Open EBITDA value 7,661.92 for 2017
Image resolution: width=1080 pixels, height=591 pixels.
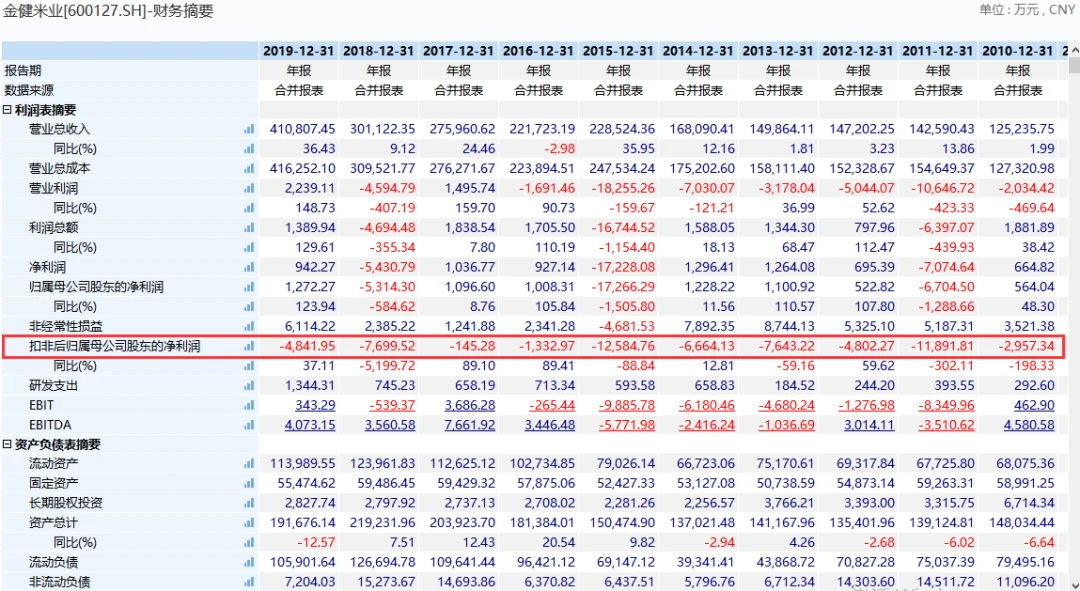pos(470,425)
